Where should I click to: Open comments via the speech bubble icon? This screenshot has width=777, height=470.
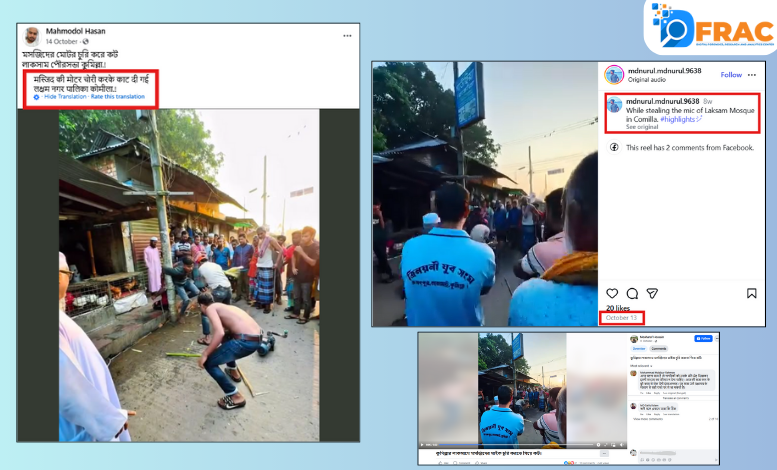click(x=630, y=293)
